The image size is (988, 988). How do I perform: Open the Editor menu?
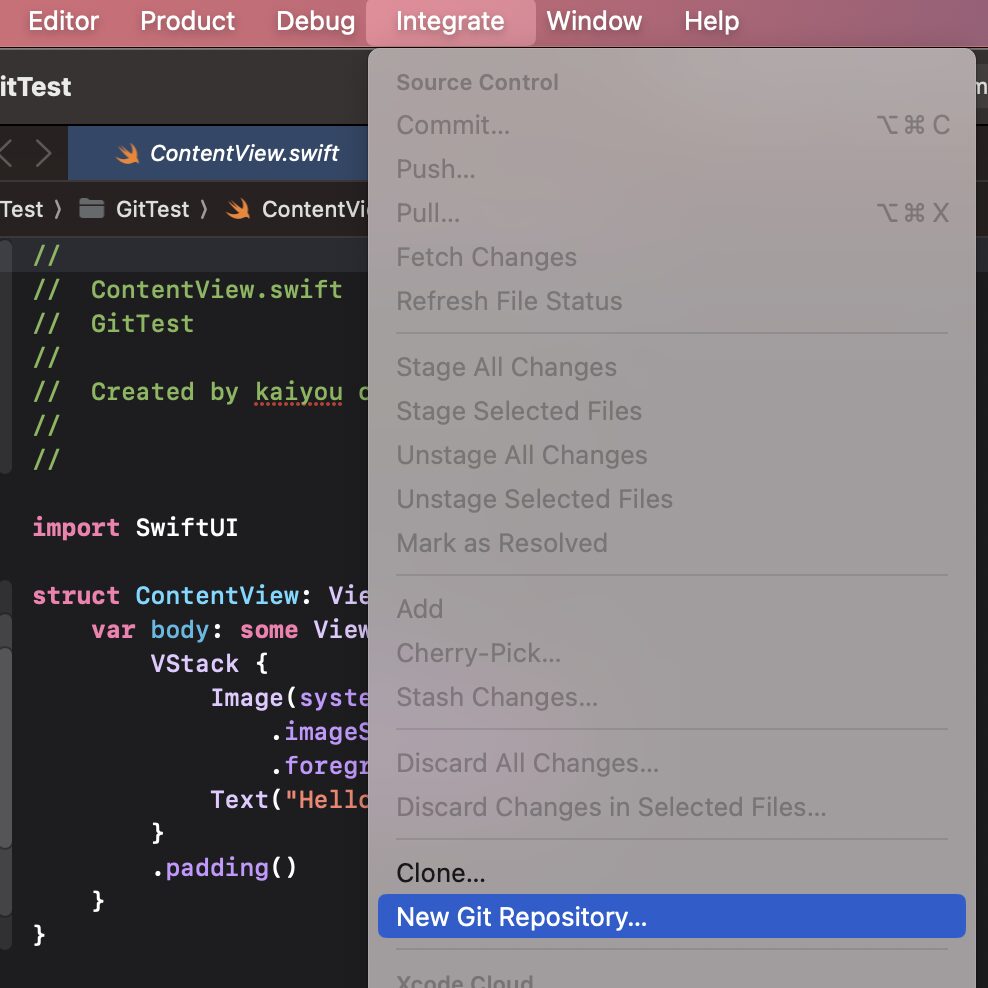(62, 21)
